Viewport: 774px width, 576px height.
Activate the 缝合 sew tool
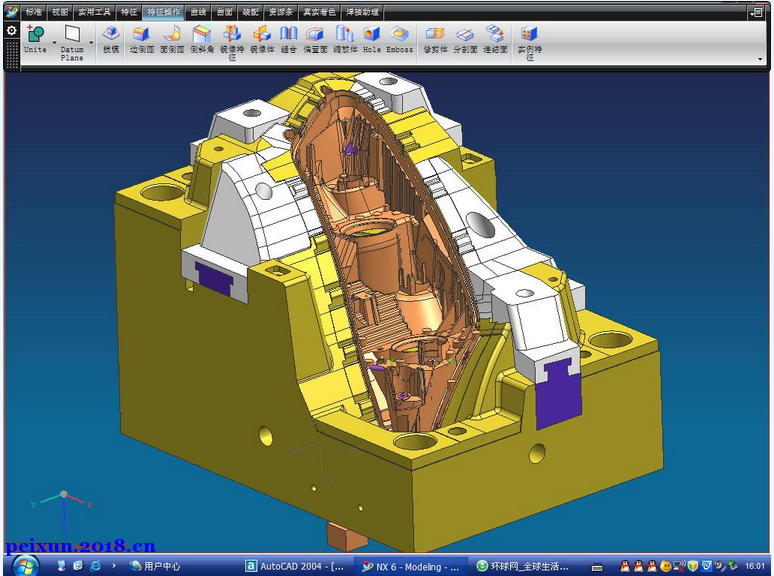tap(289, 39)
